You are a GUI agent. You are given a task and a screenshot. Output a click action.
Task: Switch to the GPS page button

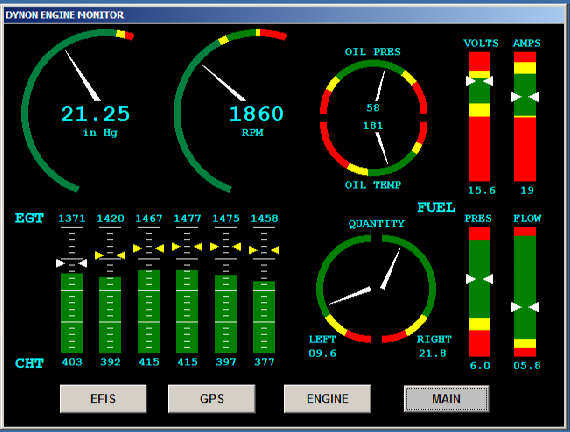pyautogui.click(x=212, y=399)
